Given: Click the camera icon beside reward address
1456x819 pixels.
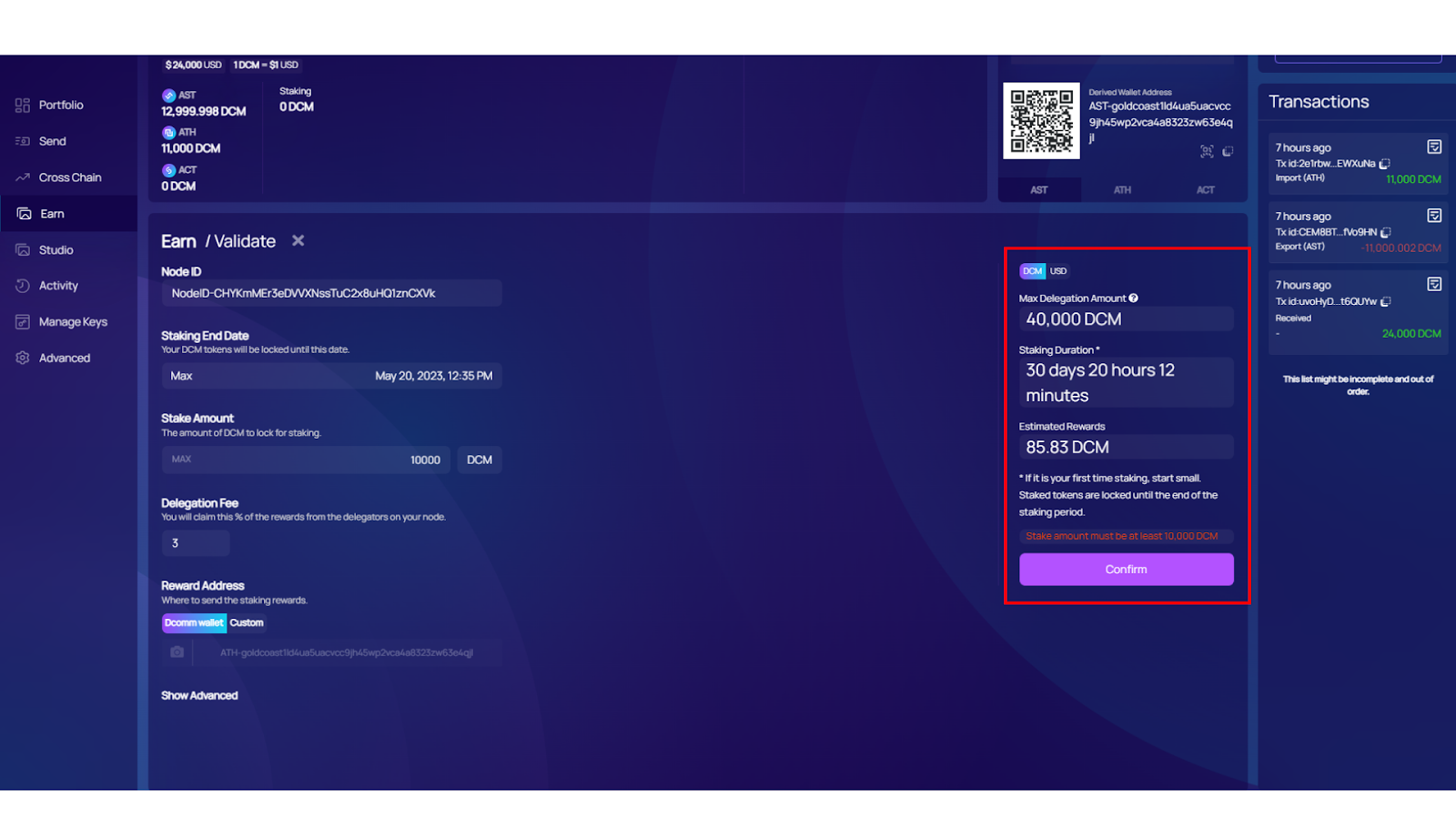Looking at the screenshot, I should 177,652.
